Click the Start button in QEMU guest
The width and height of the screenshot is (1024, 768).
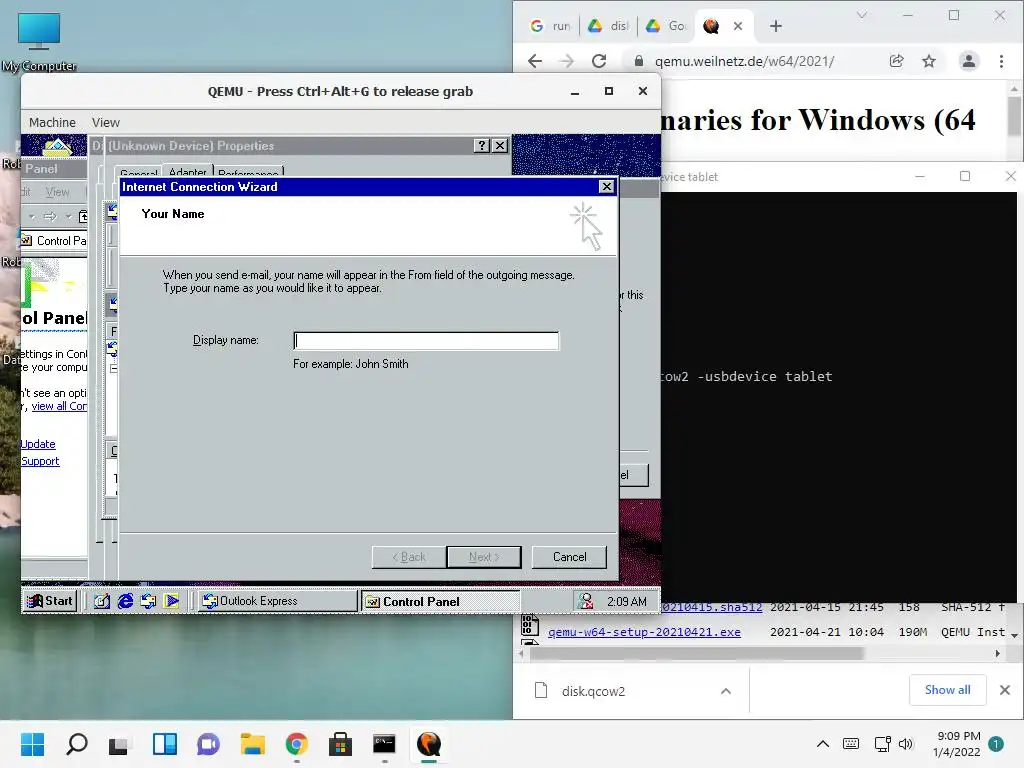click(50, 601)
